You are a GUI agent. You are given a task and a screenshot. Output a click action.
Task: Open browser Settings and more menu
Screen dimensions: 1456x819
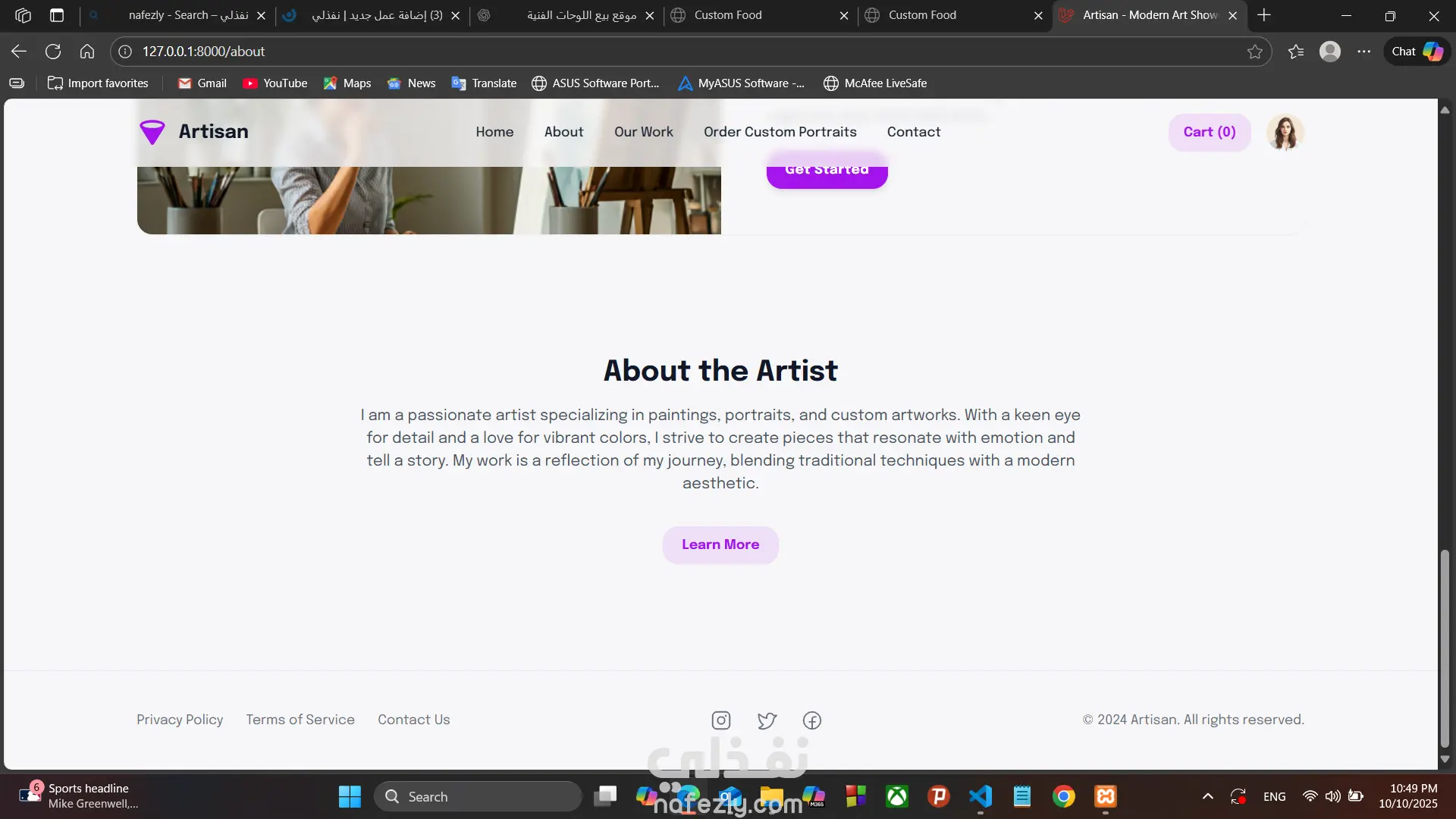pos(1364,52)
